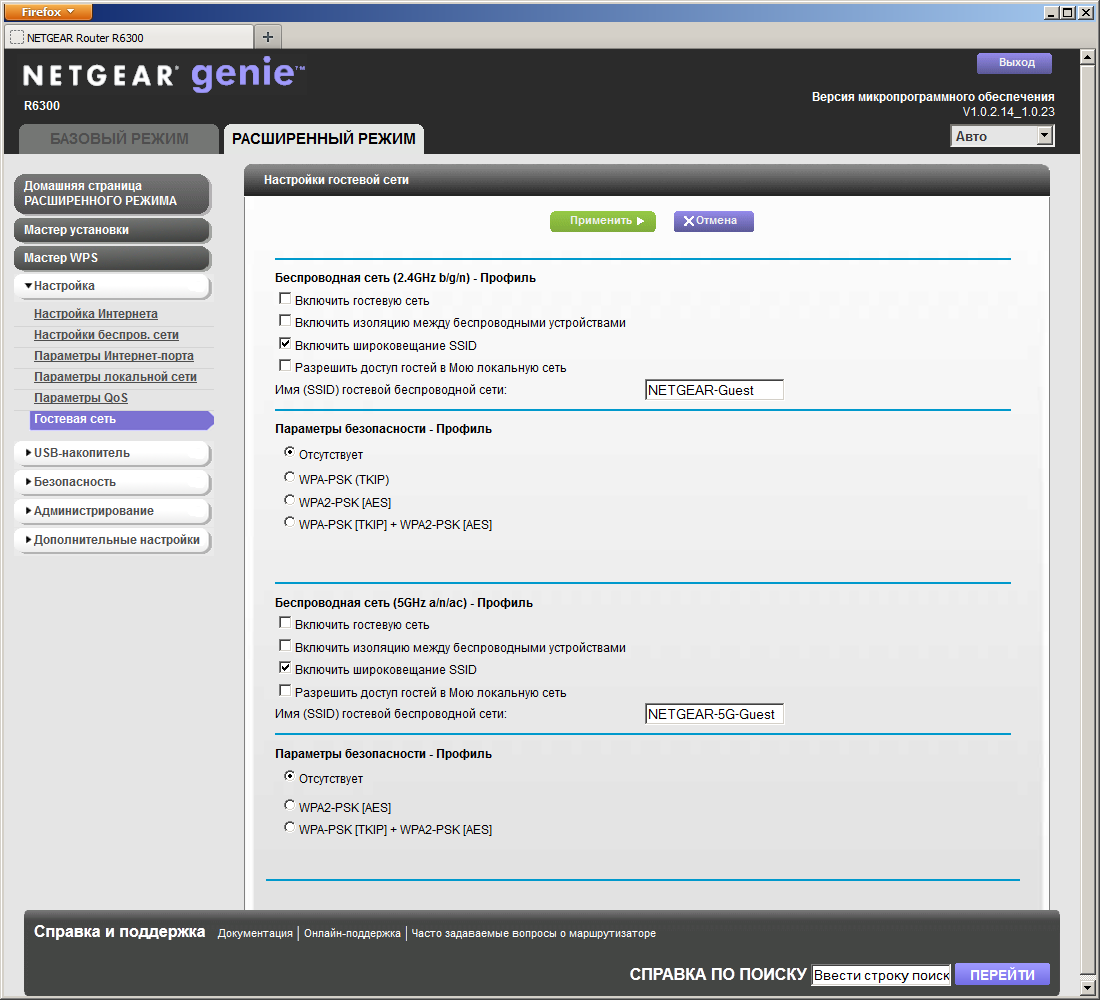Image resolution: width=1100 pixels, height=1000 pixels.
Task: Open Параметры Интернет-порта link
Action: [114, 356]
